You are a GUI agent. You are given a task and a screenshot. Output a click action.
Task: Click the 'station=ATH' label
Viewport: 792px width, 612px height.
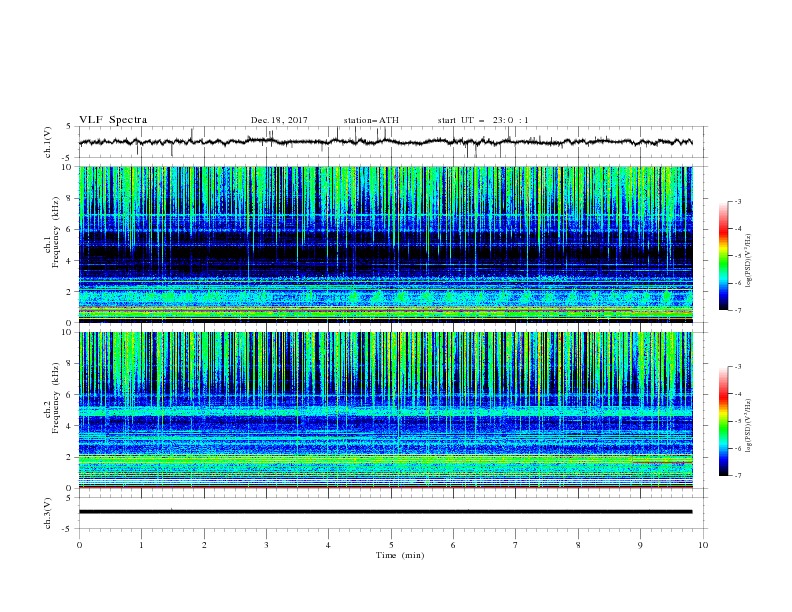click(371, 120)
